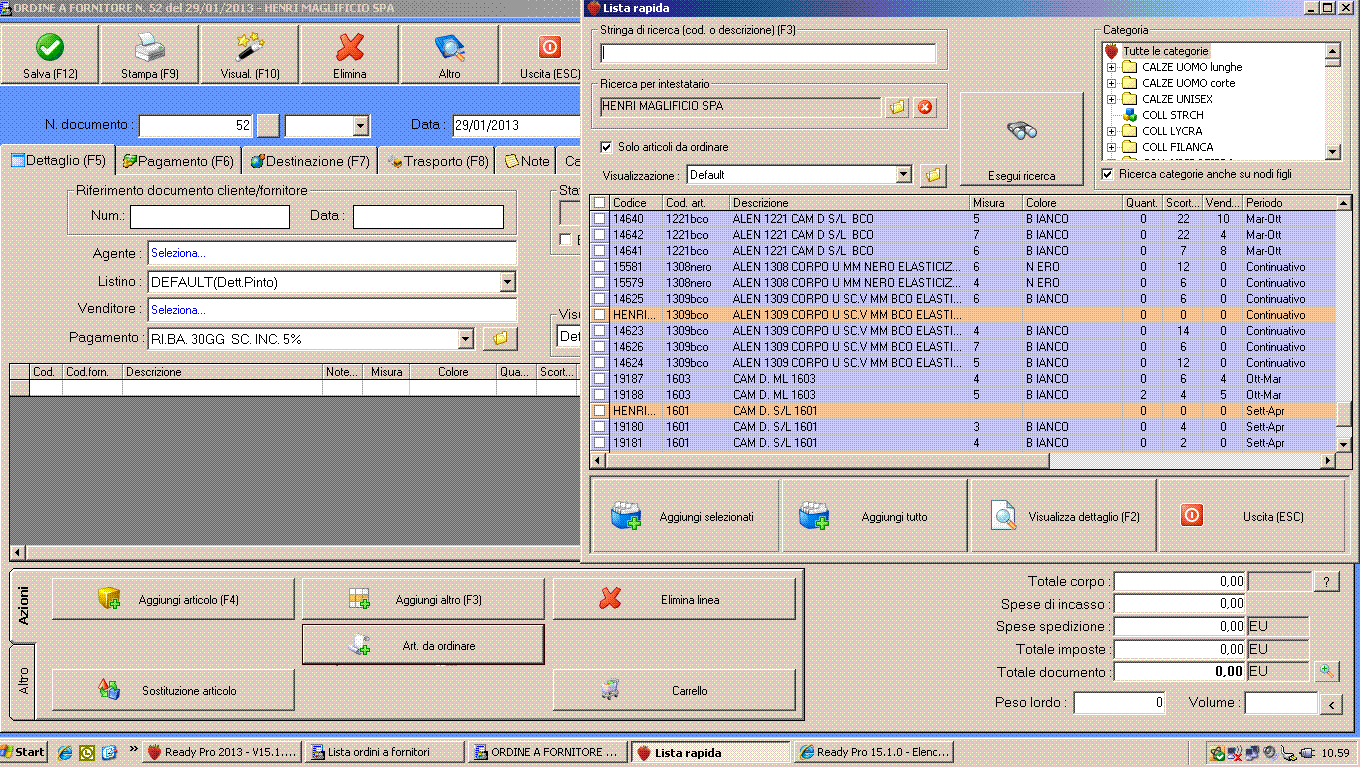
Task: Open the Pagamento RI.BA. dropdown list
Action: [x=464, y=340]
